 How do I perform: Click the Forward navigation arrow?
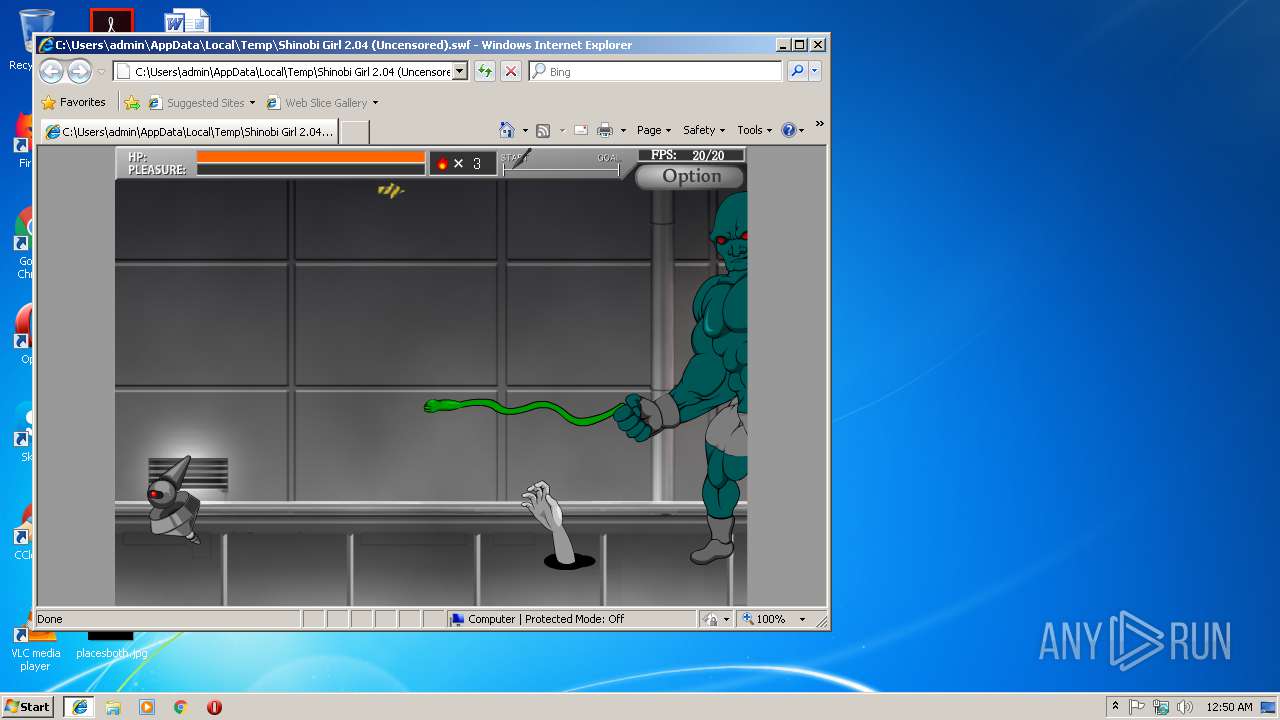click(x=79, y=71)
